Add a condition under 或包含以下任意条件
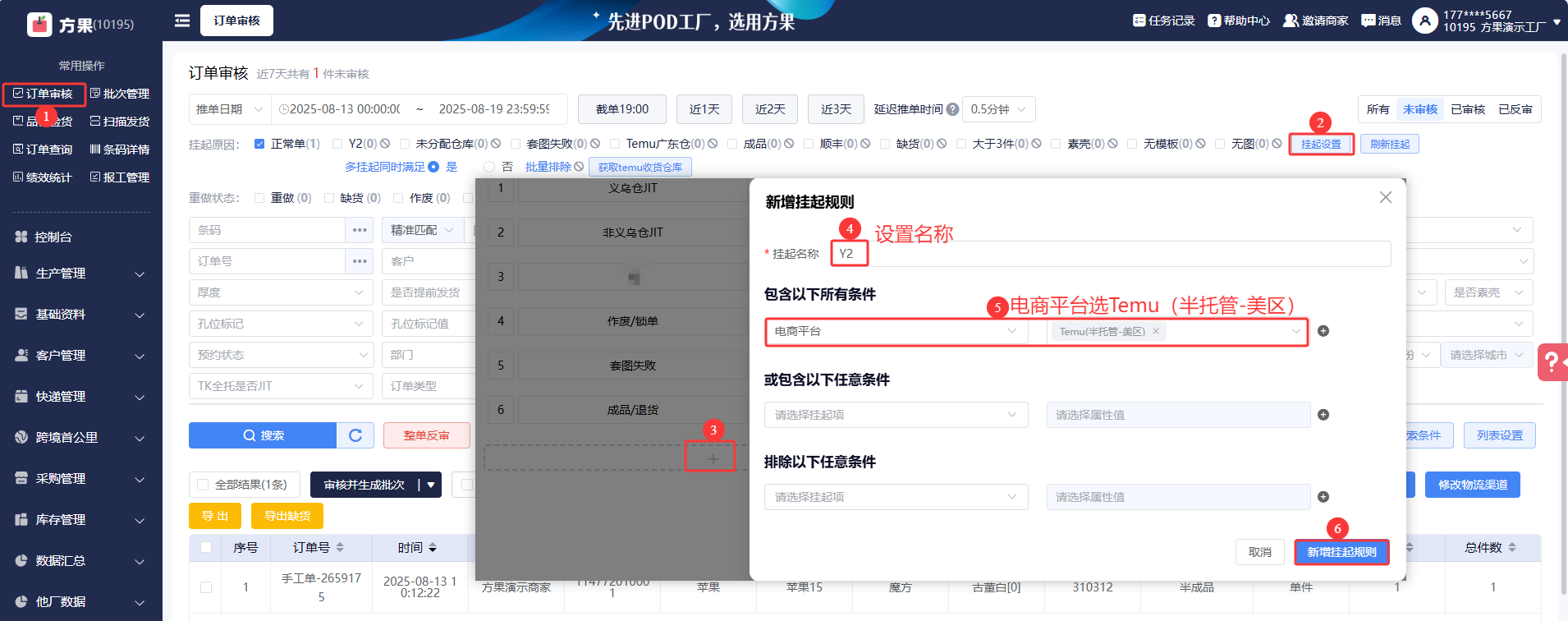1568x621 pixels. (1323, 415)
